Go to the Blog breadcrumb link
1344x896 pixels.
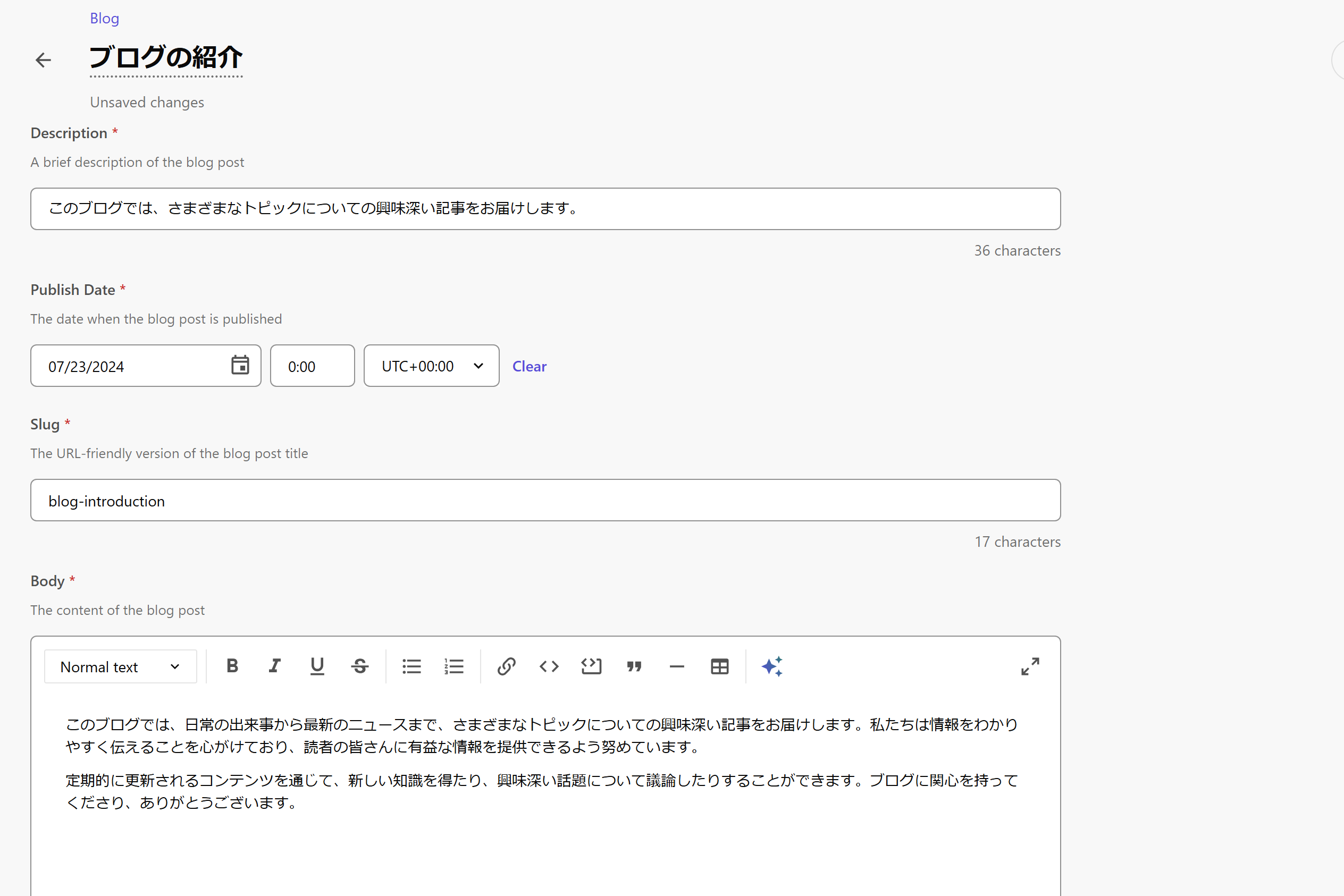coord(105,18)
